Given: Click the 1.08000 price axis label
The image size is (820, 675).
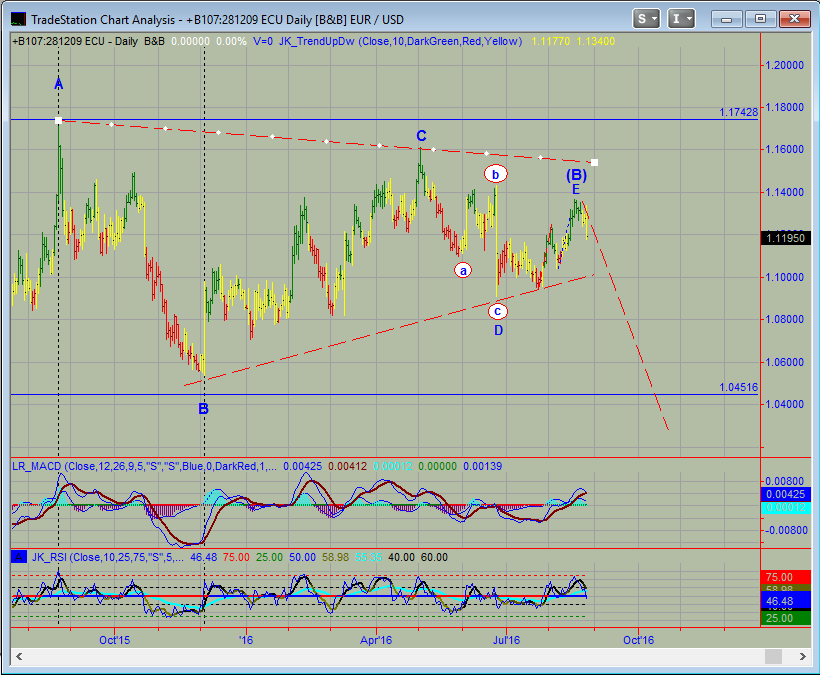Looking at the screenshot, I should tap(784, 319).
